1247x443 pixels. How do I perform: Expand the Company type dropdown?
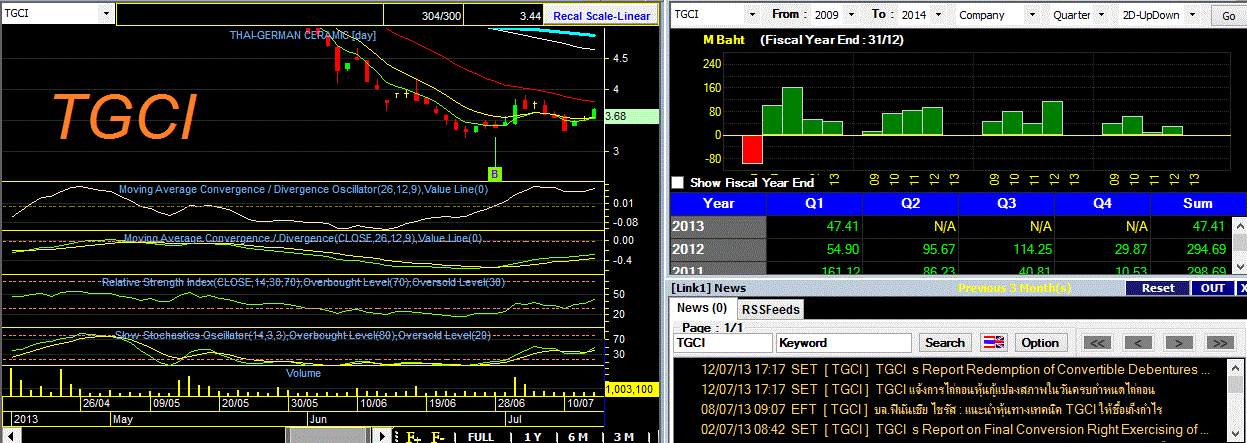click(x=1031, y=15)
